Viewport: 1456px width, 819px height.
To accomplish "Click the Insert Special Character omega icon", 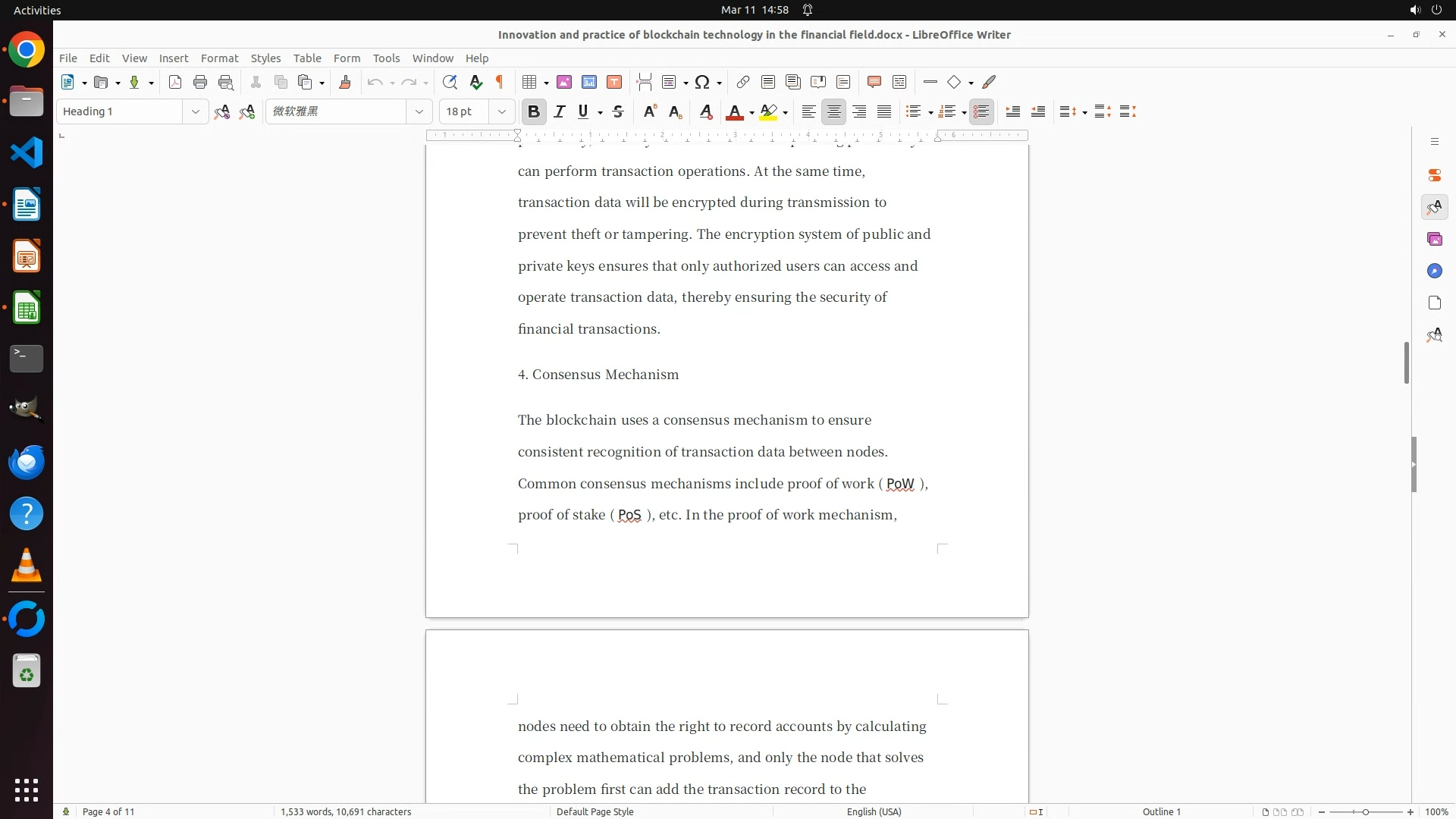I will pyautogui.click(x=702, y=82).
